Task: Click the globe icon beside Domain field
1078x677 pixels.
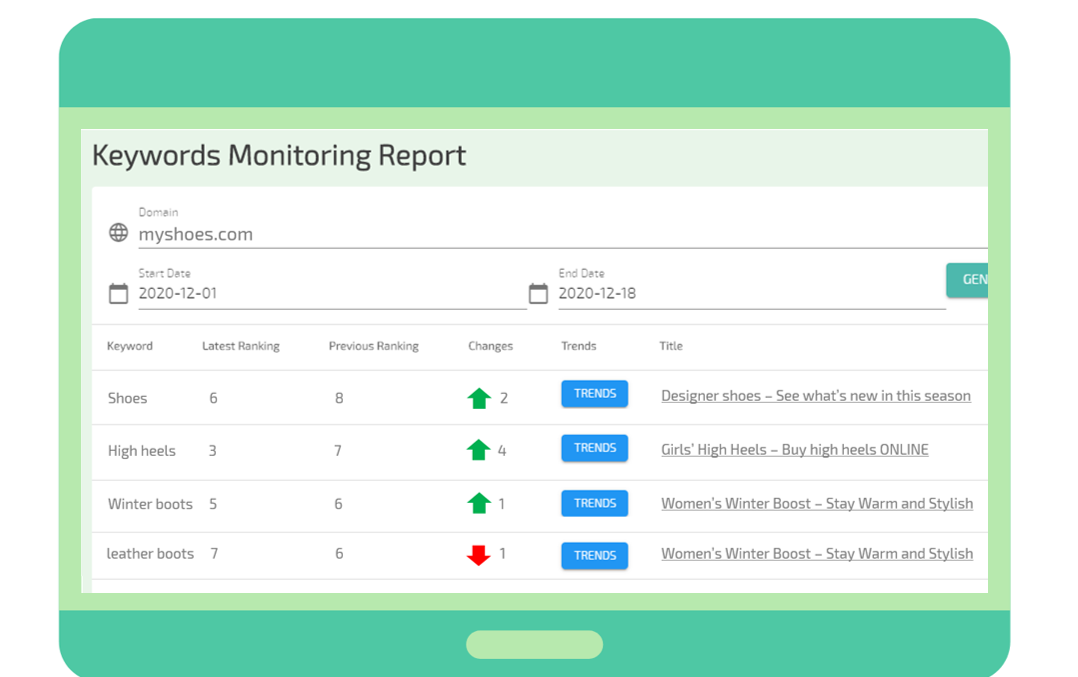Action: tap(118, 233)
